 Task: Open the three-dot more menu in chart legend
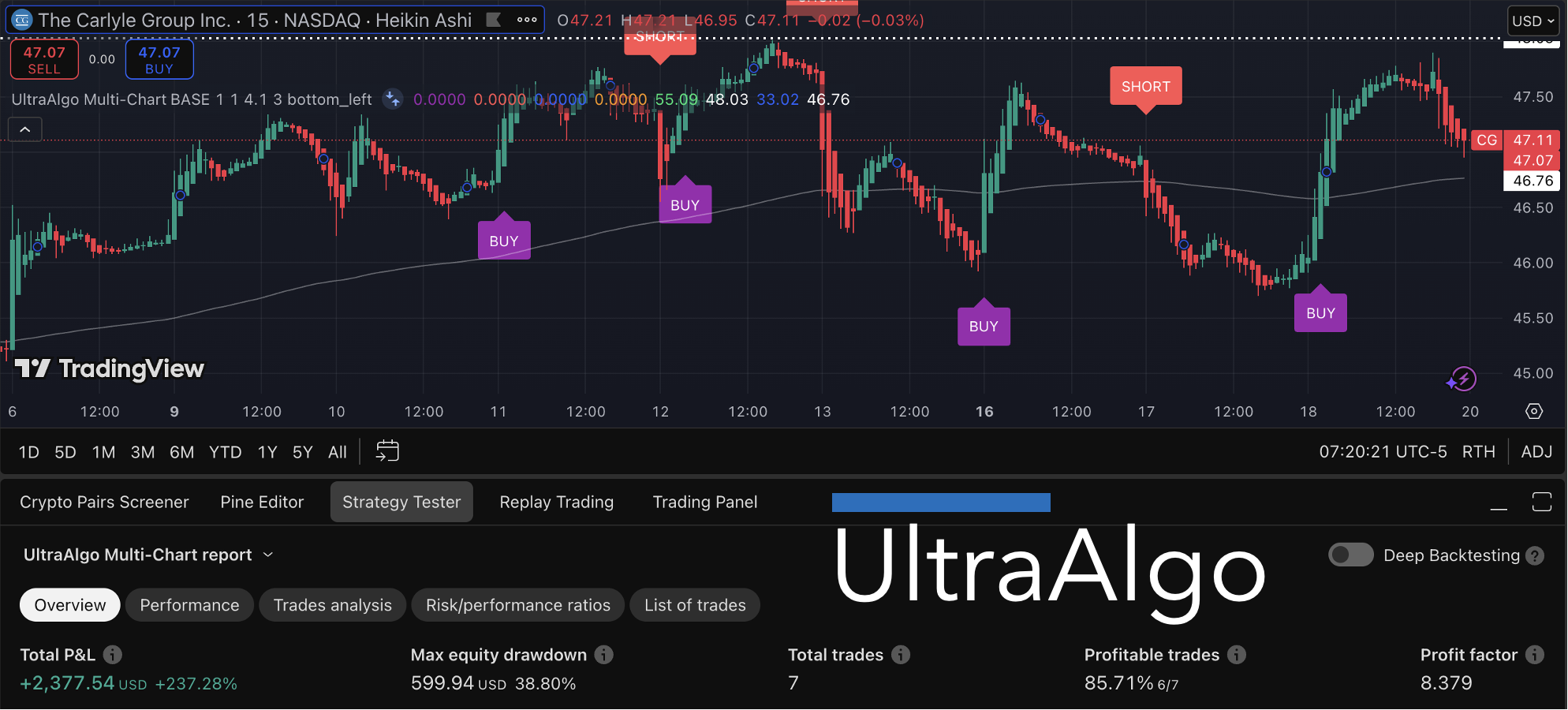point(527,20)
